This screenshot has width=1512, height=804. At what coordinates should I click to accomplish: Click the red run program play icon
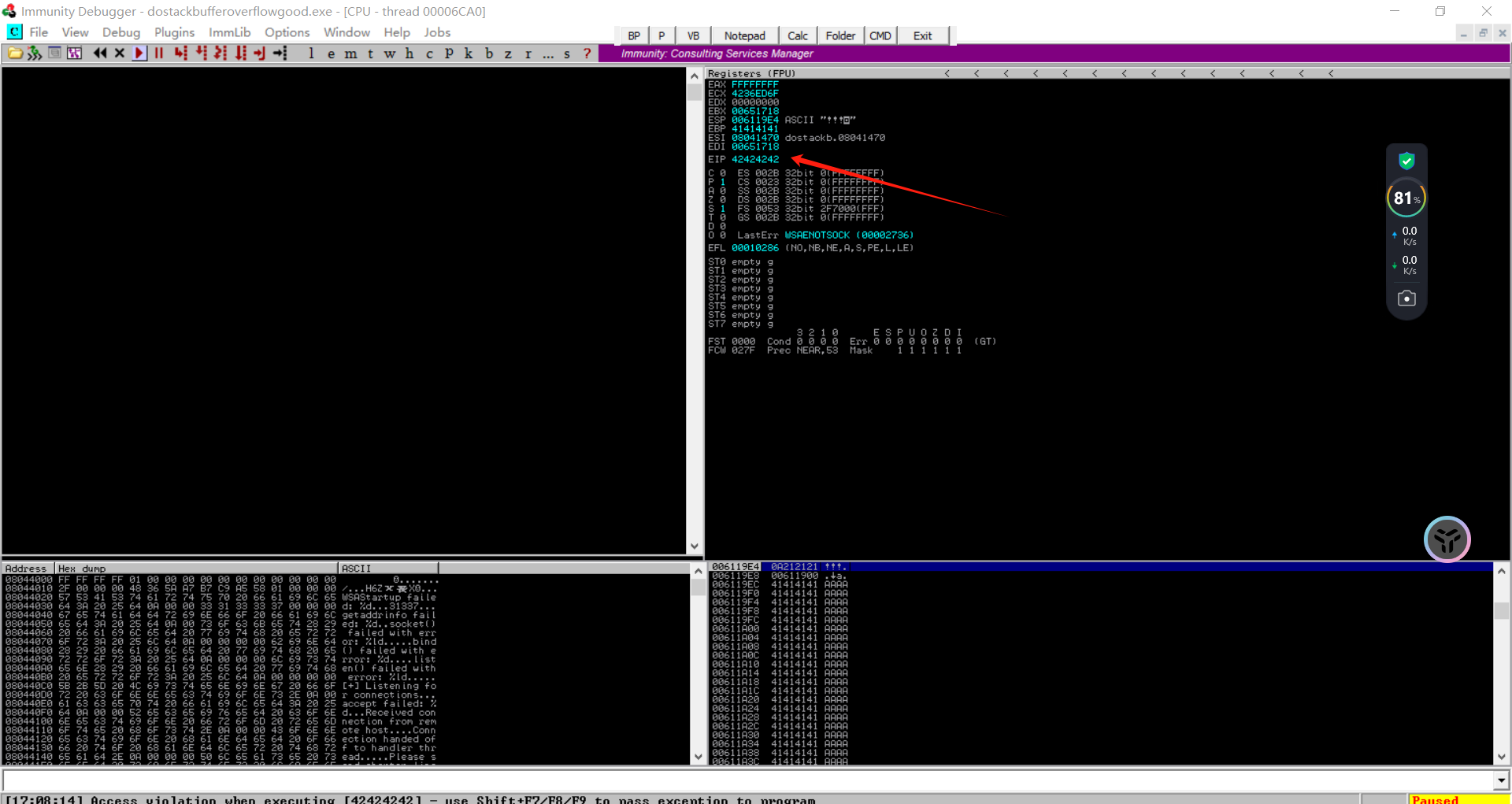[x=139, y=54]
